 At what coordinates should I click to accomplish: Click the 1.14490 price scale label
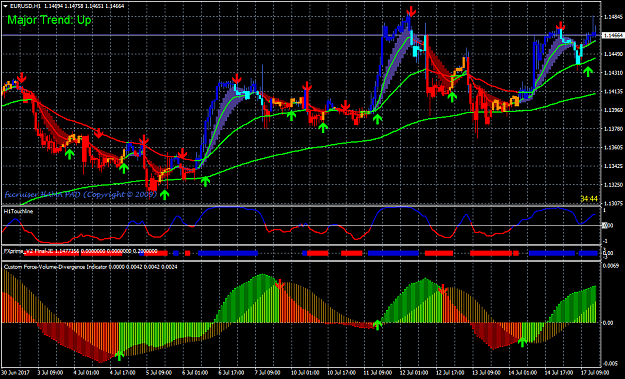(x=613, y=54)
